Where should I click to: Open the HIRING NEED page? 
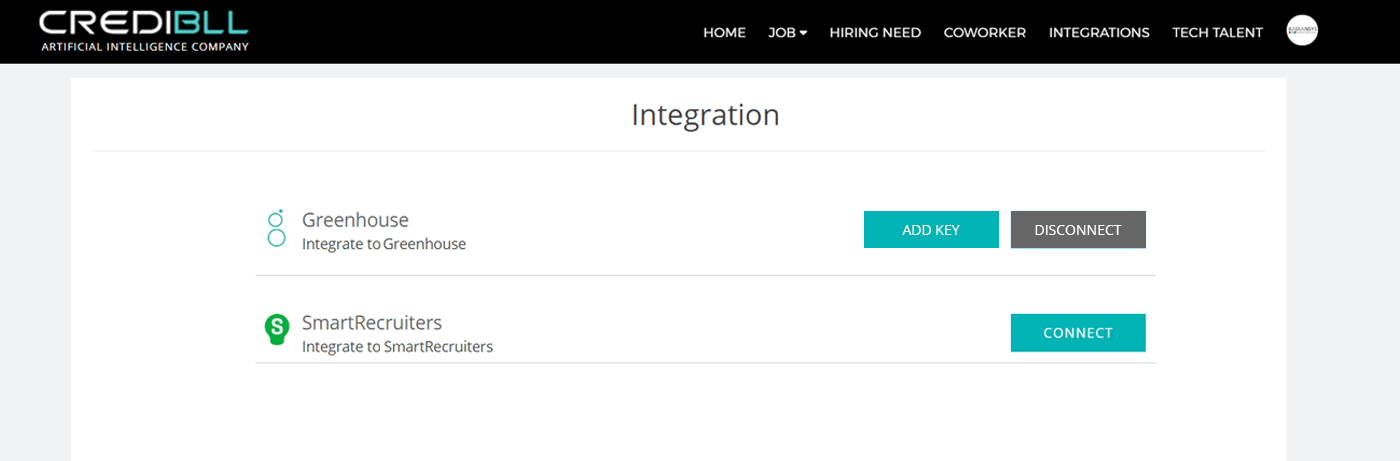coord(875,32)
